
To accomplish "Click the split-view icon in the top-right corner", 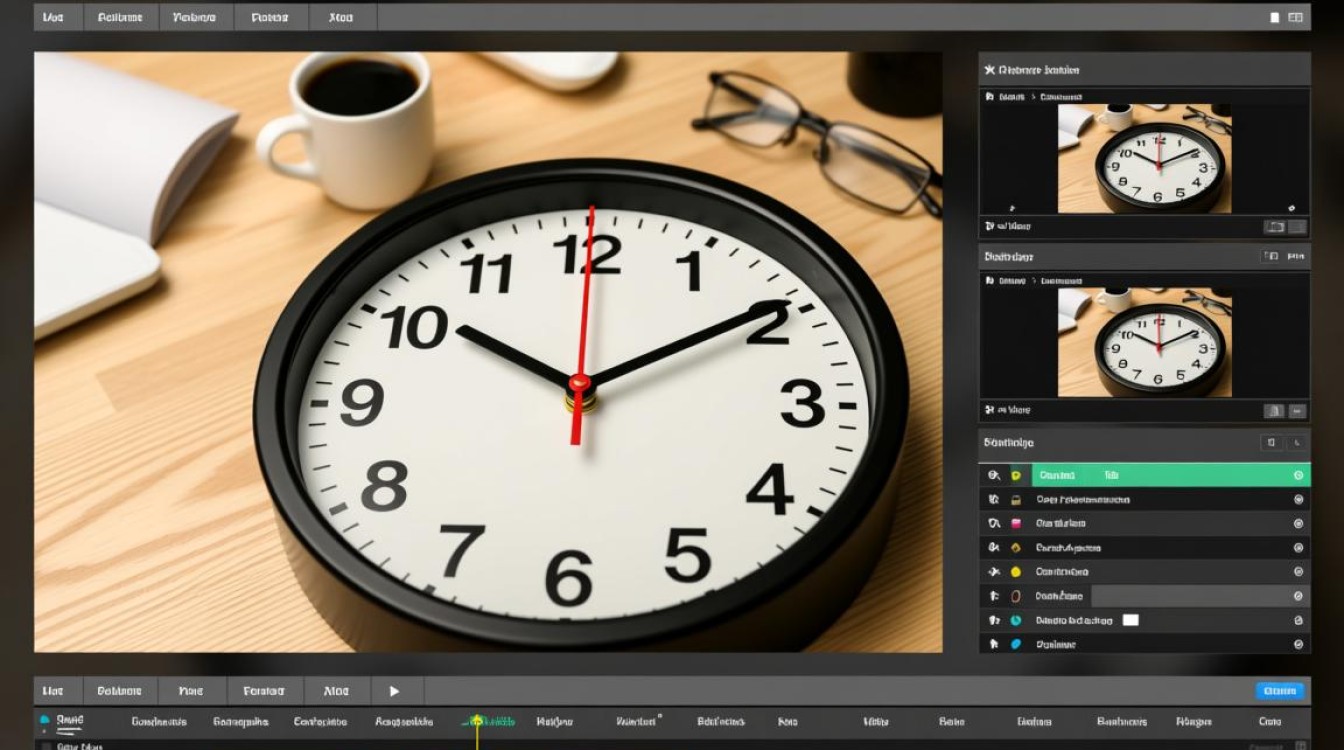I will [1296, 17].
